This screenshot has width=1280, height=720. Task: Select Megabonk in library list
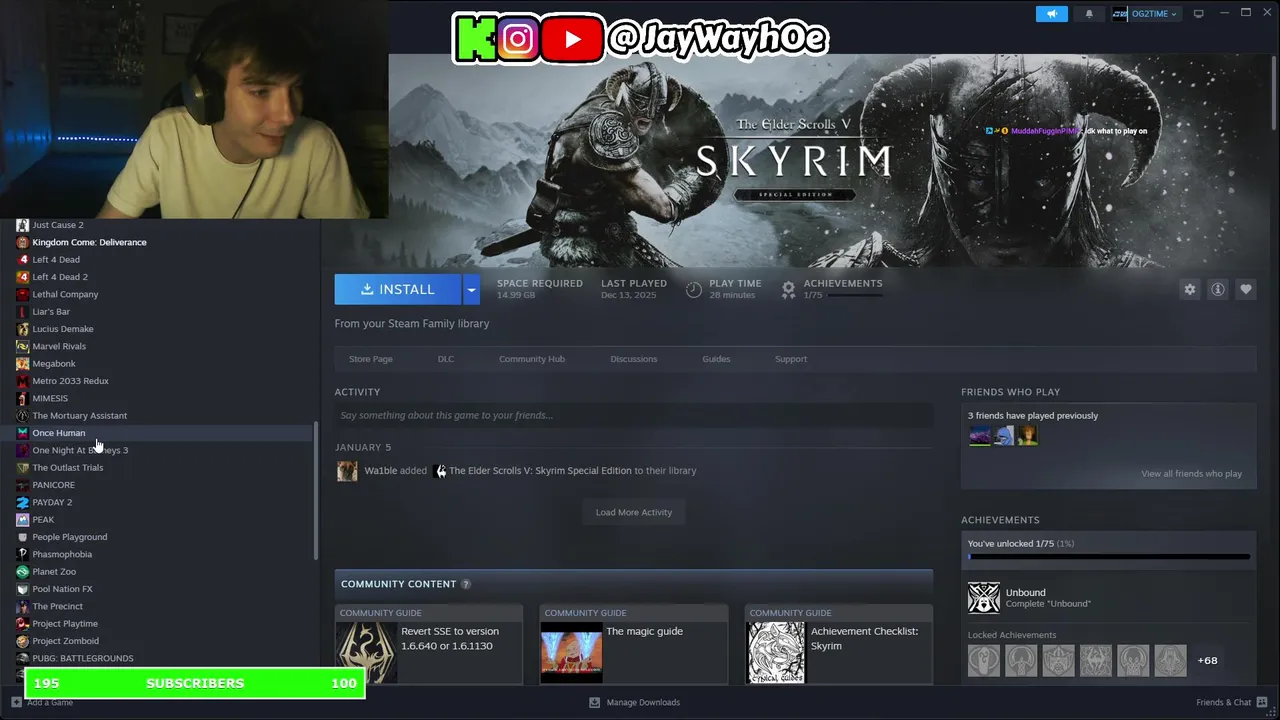coord(54,364)
